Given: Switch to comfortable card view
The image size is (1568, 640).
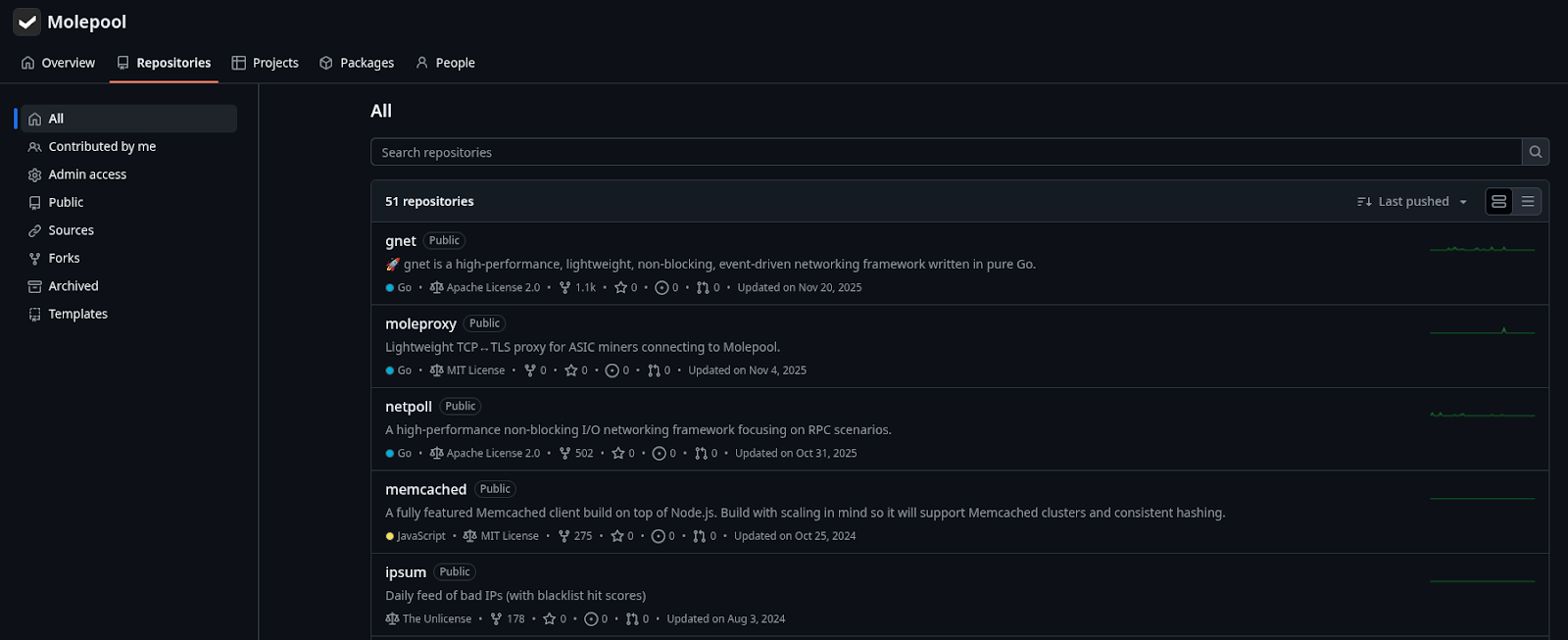Looking at the screenshot, I should click(x=1498, y=202).
